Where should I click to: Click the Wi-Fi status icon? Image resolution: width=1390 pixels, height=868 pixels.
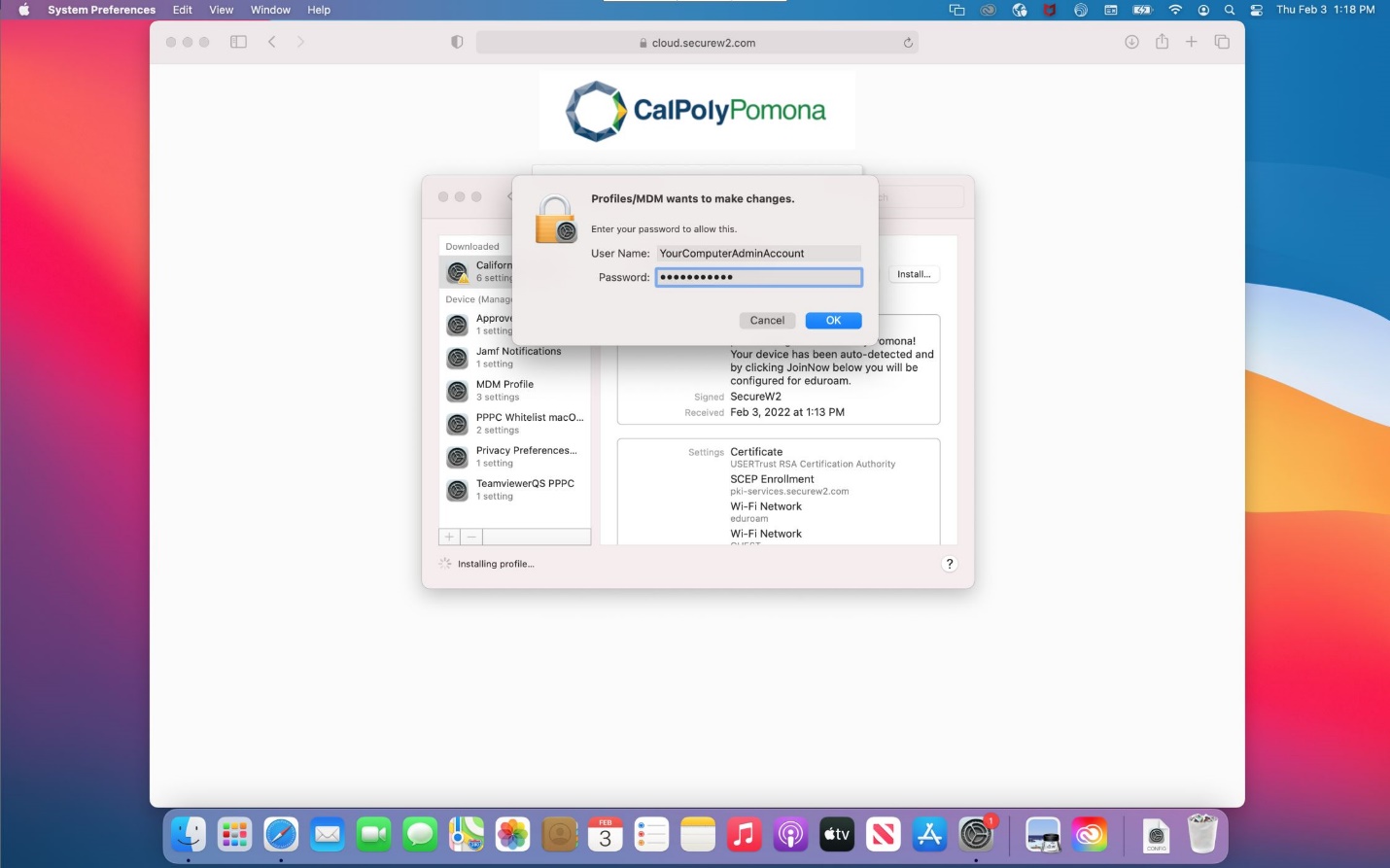pyautogui.click(x=1175, y=10)
